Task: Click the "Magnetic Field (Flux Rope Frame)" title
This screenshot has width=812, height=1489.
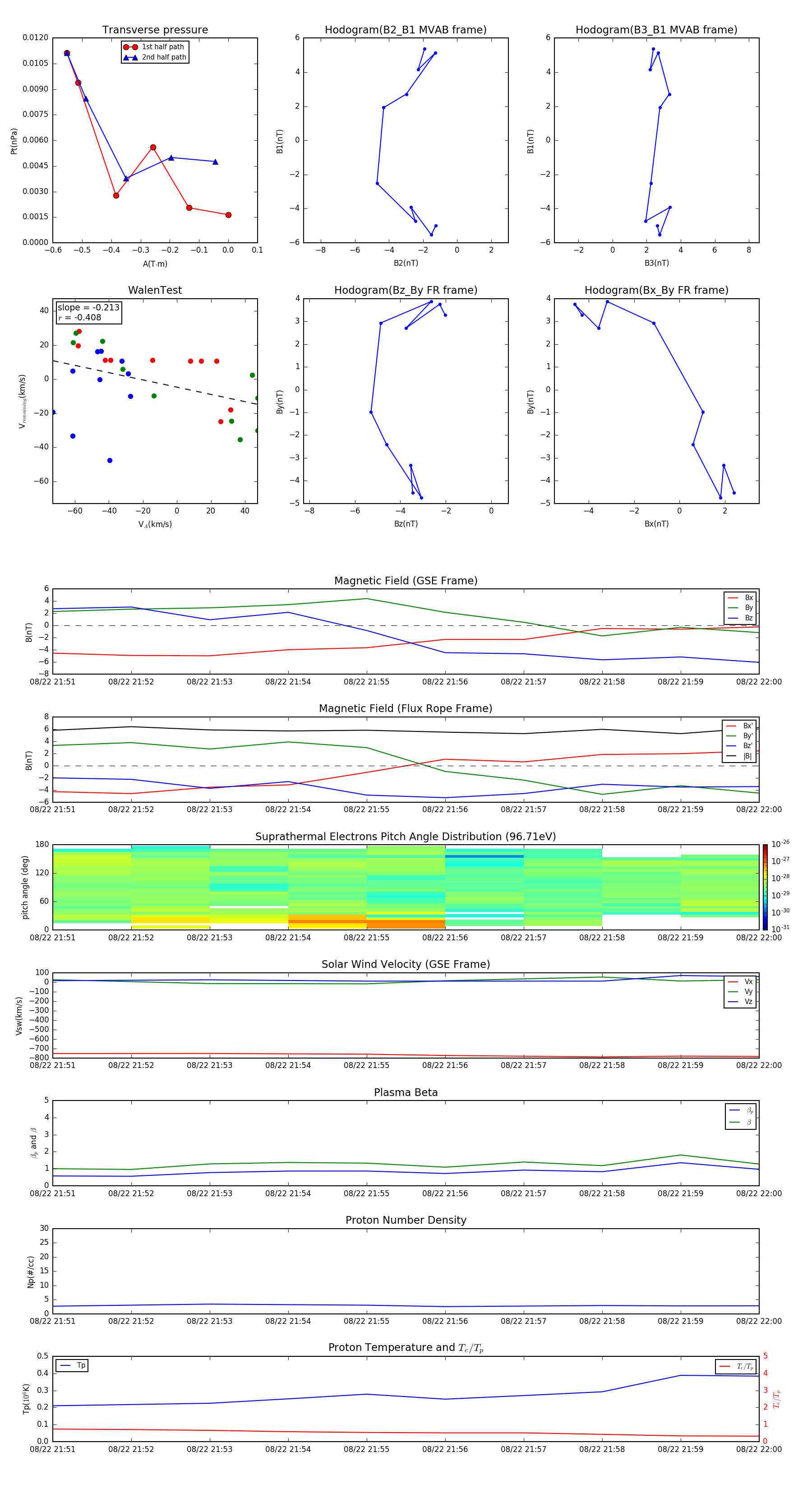Action: (x=406, y=709)
